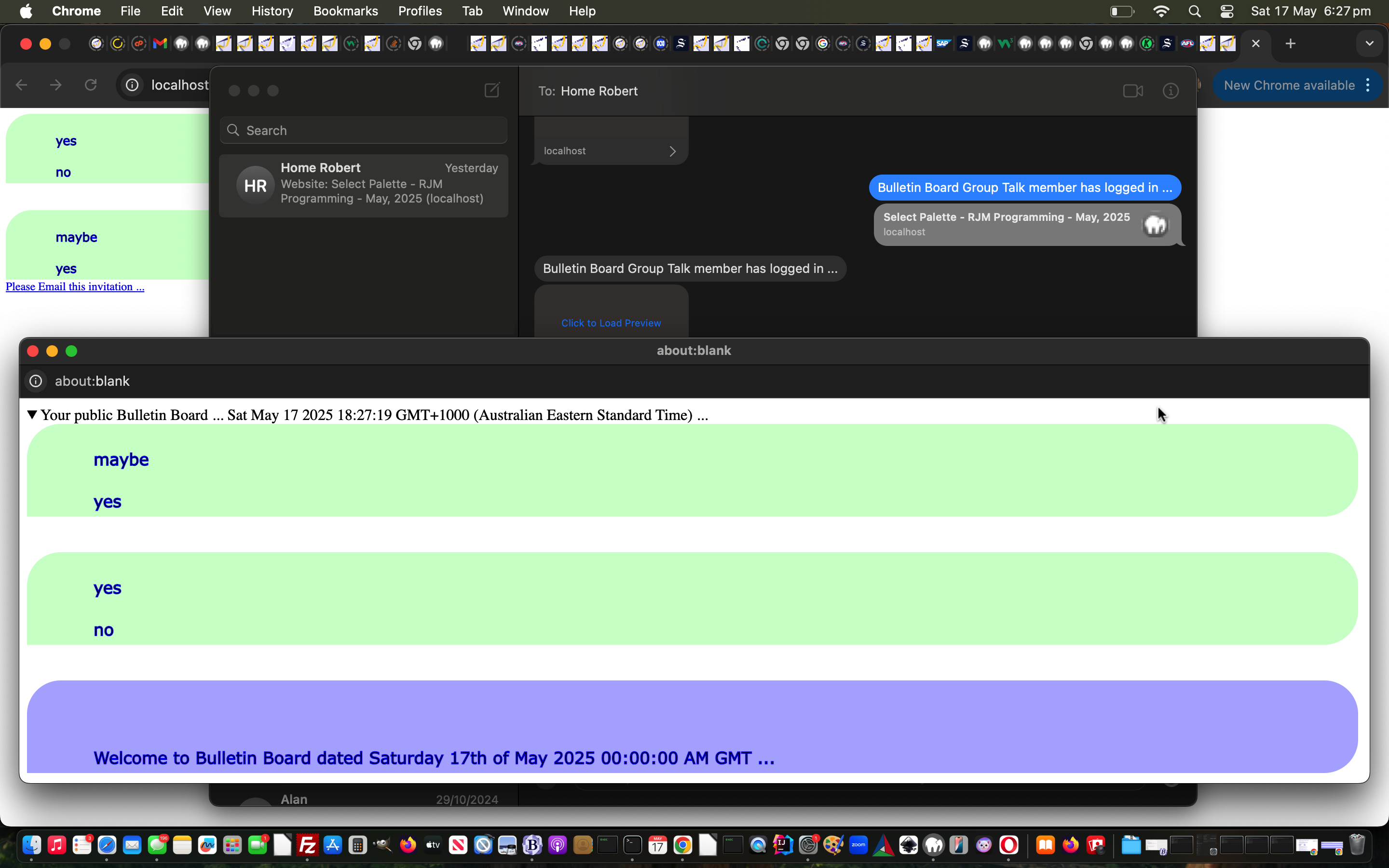The width and height of the screenshot is (1389, 868).
Task: Open a new Chrome tab
Action: point(1290,43)
